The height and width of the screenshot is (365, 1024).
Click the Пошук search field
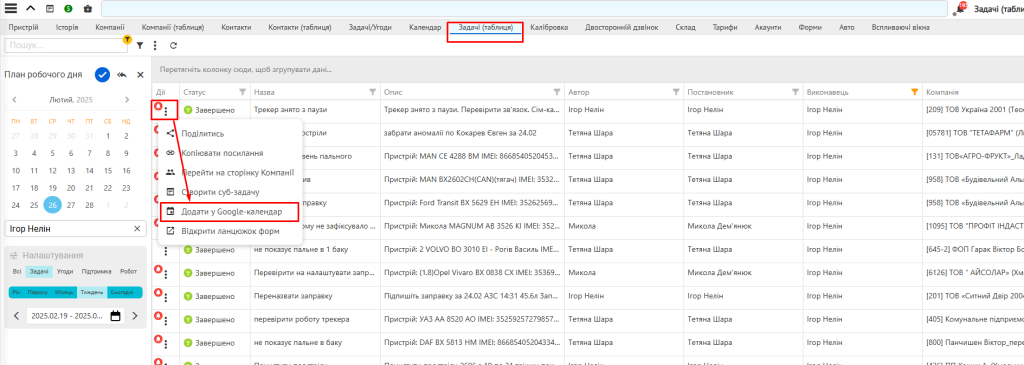click(x=65, y=46)
